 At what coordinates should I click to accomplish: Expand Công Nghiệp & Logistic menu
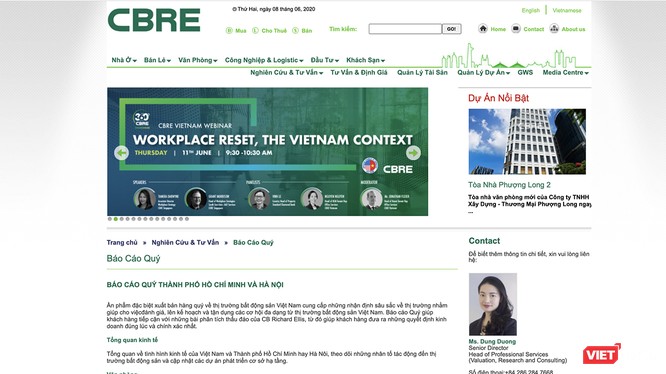point(264,60)
